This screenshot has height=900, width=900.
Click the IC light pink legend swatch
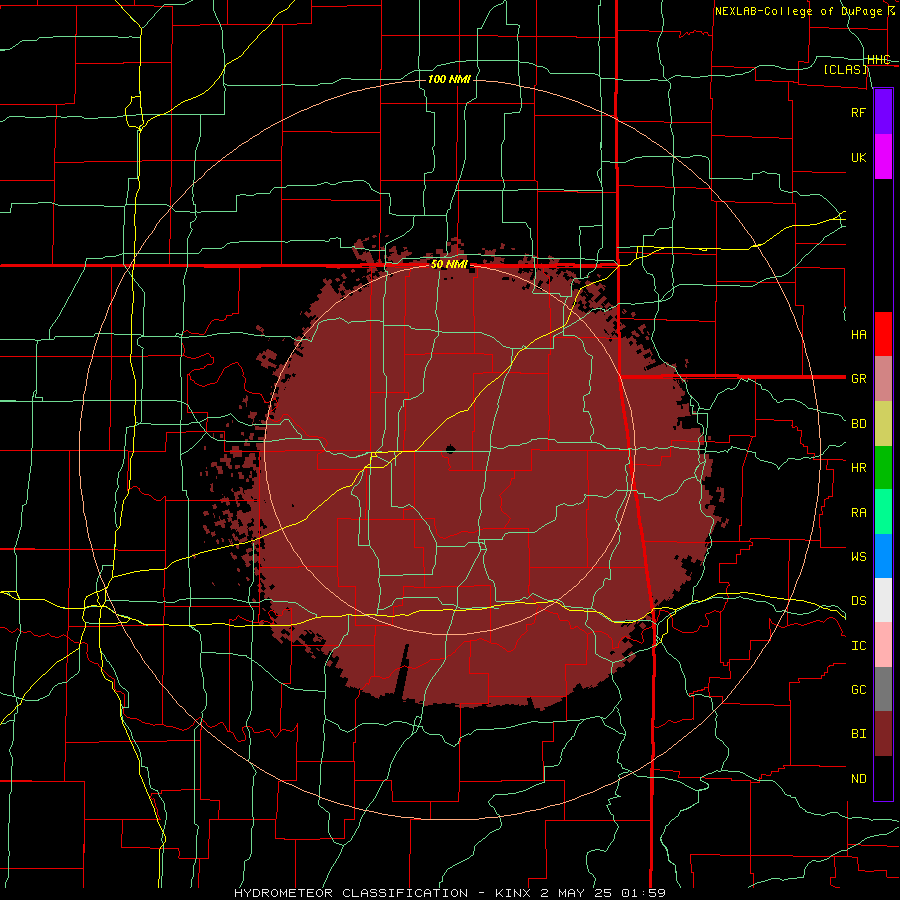(883, 645)
